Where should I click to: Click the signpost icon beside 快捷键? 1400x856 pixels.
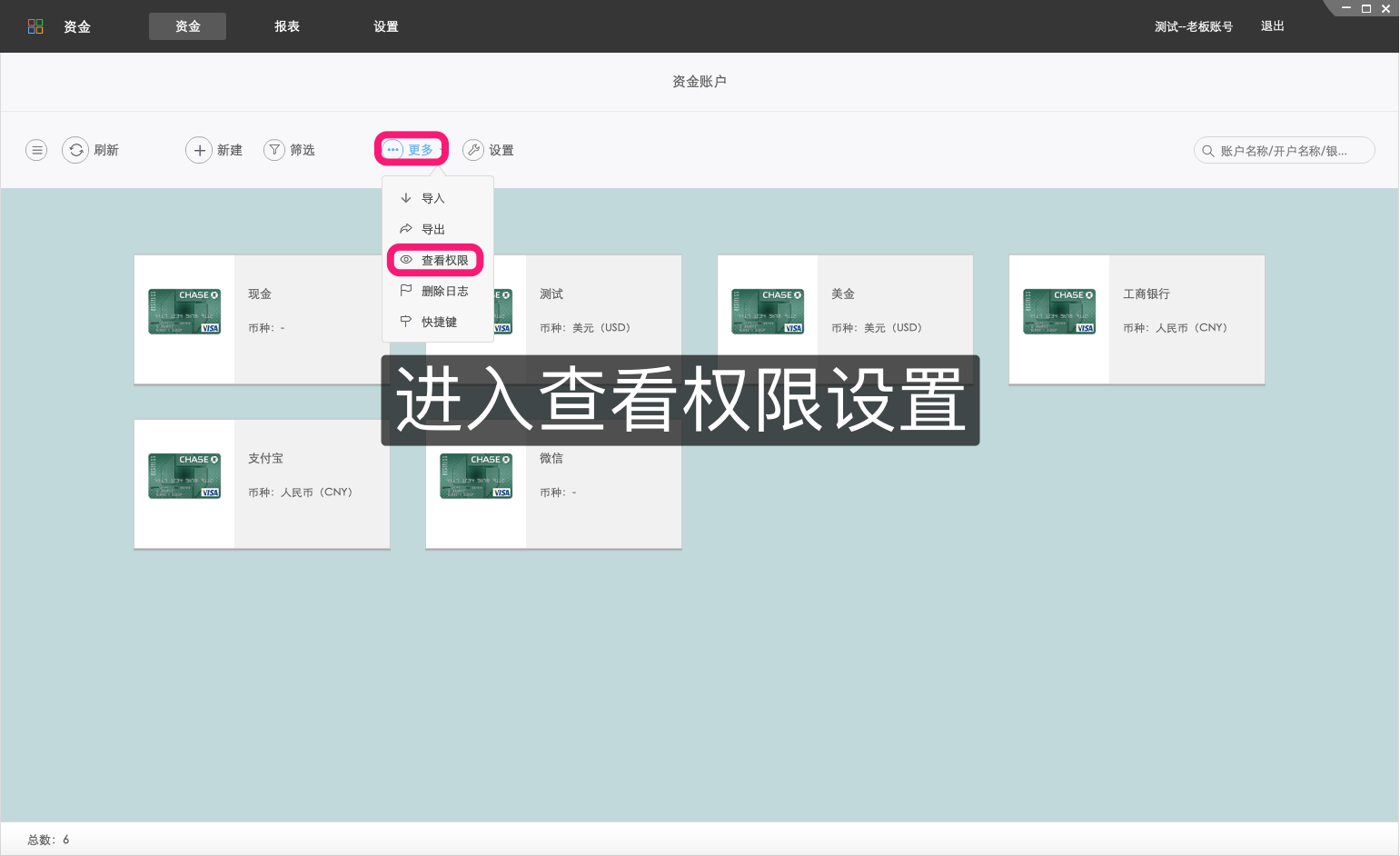406,322
